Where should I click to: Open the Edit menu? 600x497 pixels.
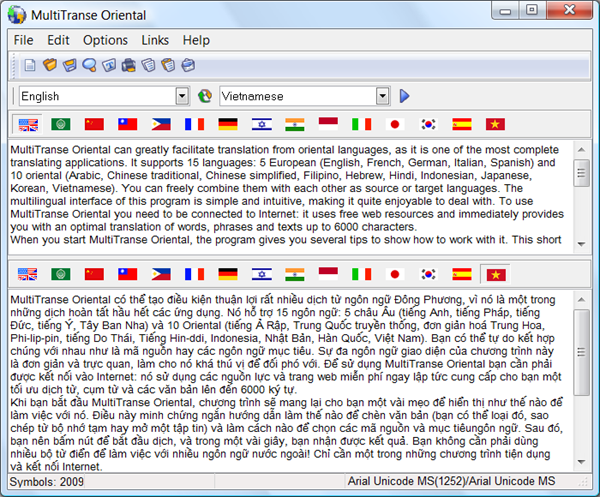(58, 40)
